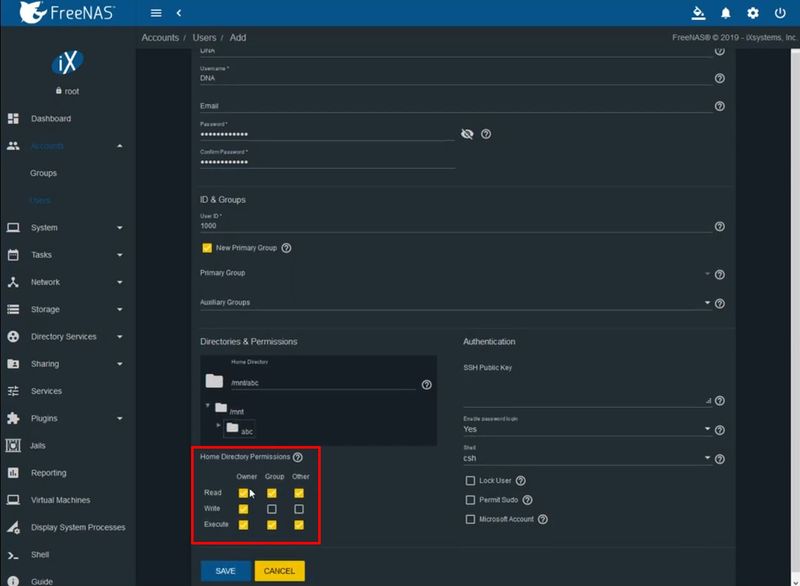
Task: Open the system settings gear icon
Action: pos(752,13)
